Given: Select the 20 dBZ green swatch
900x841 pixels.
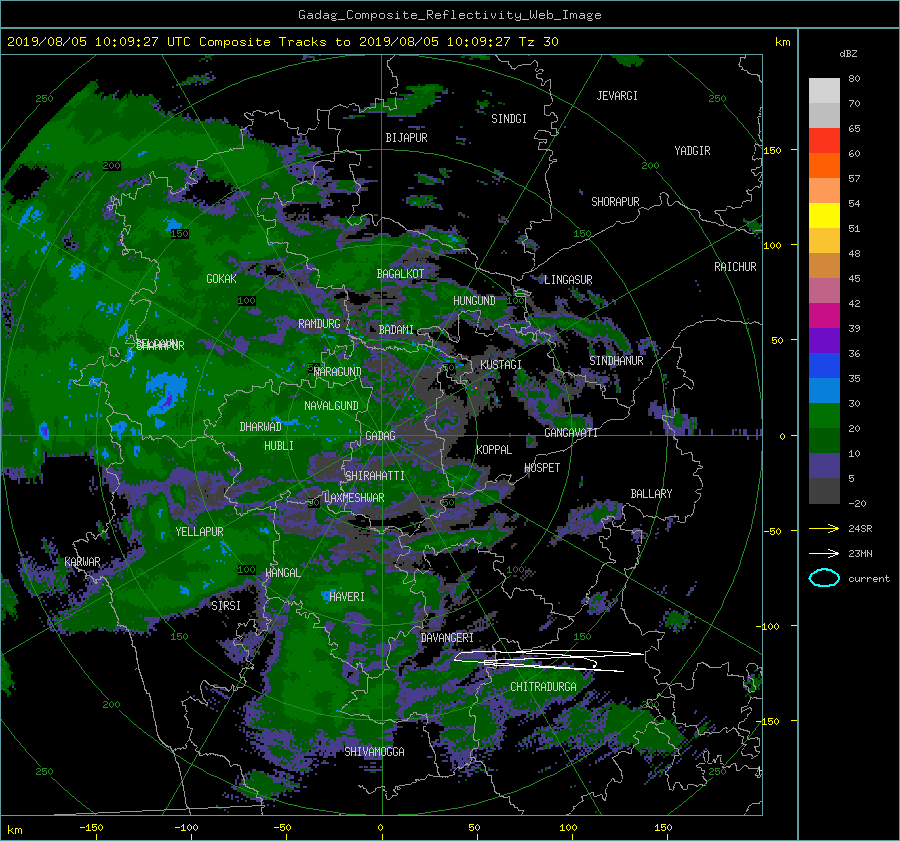Looking at the screenshot, I should tap(824, 416).
